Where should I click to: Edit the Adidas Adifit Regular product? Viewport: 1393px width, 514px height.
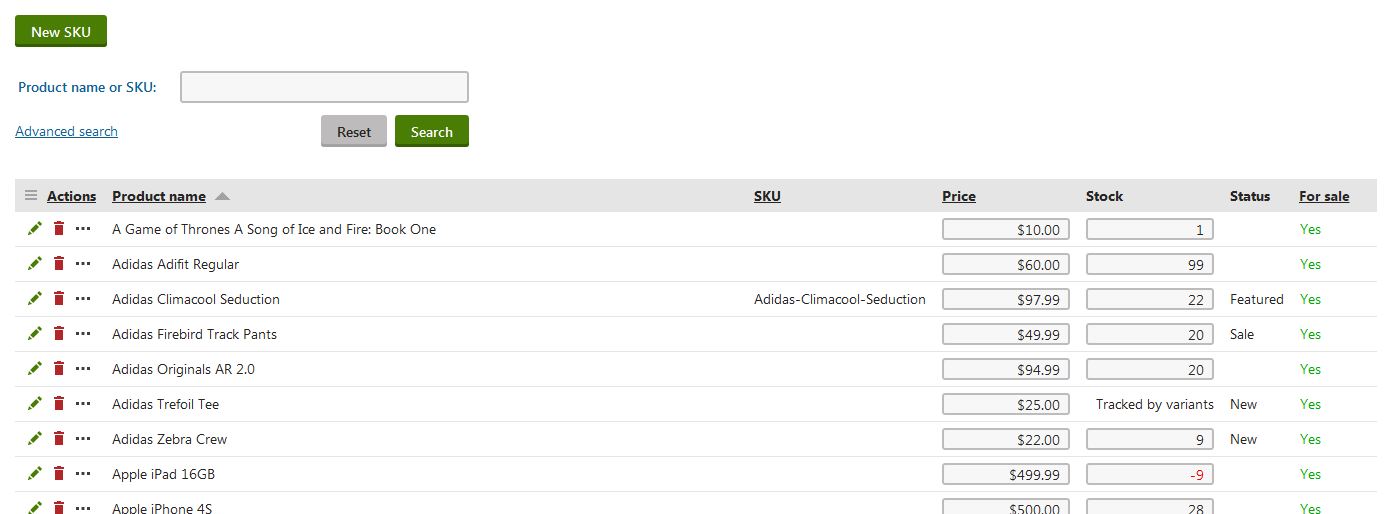pos(35,264)
